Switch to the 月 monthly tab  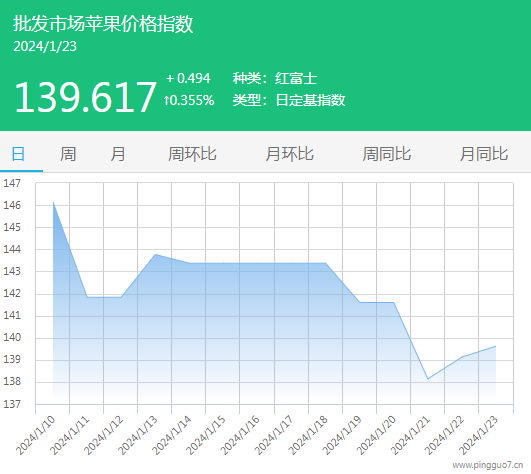[x=118, y=154]
